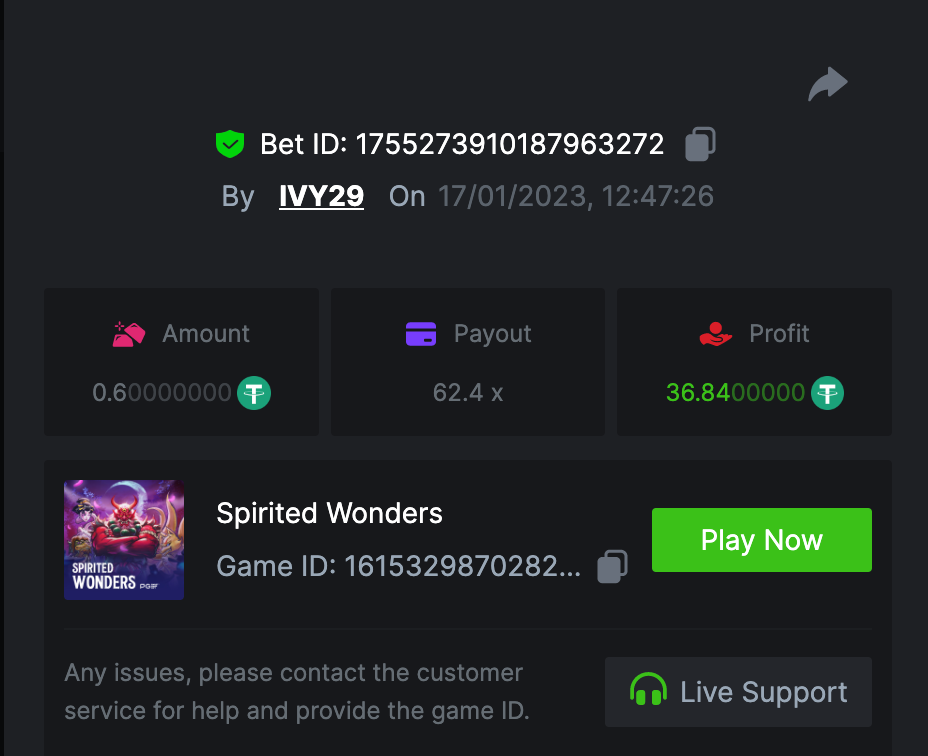Image resolution: width=928 pixels, height=756 pixels.
Task: Select the Spirited Wonders game title
Action: point(329,514)
